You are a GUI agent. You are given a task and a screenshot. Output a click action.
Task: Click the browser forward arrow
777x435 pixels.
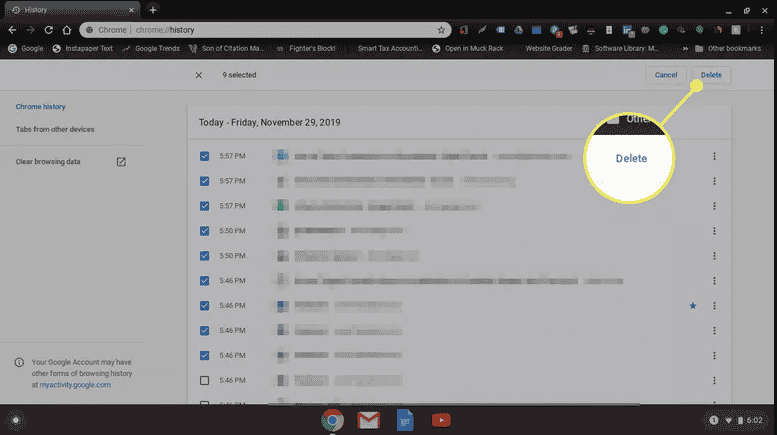pyautogui.click(x=31, y=30)
